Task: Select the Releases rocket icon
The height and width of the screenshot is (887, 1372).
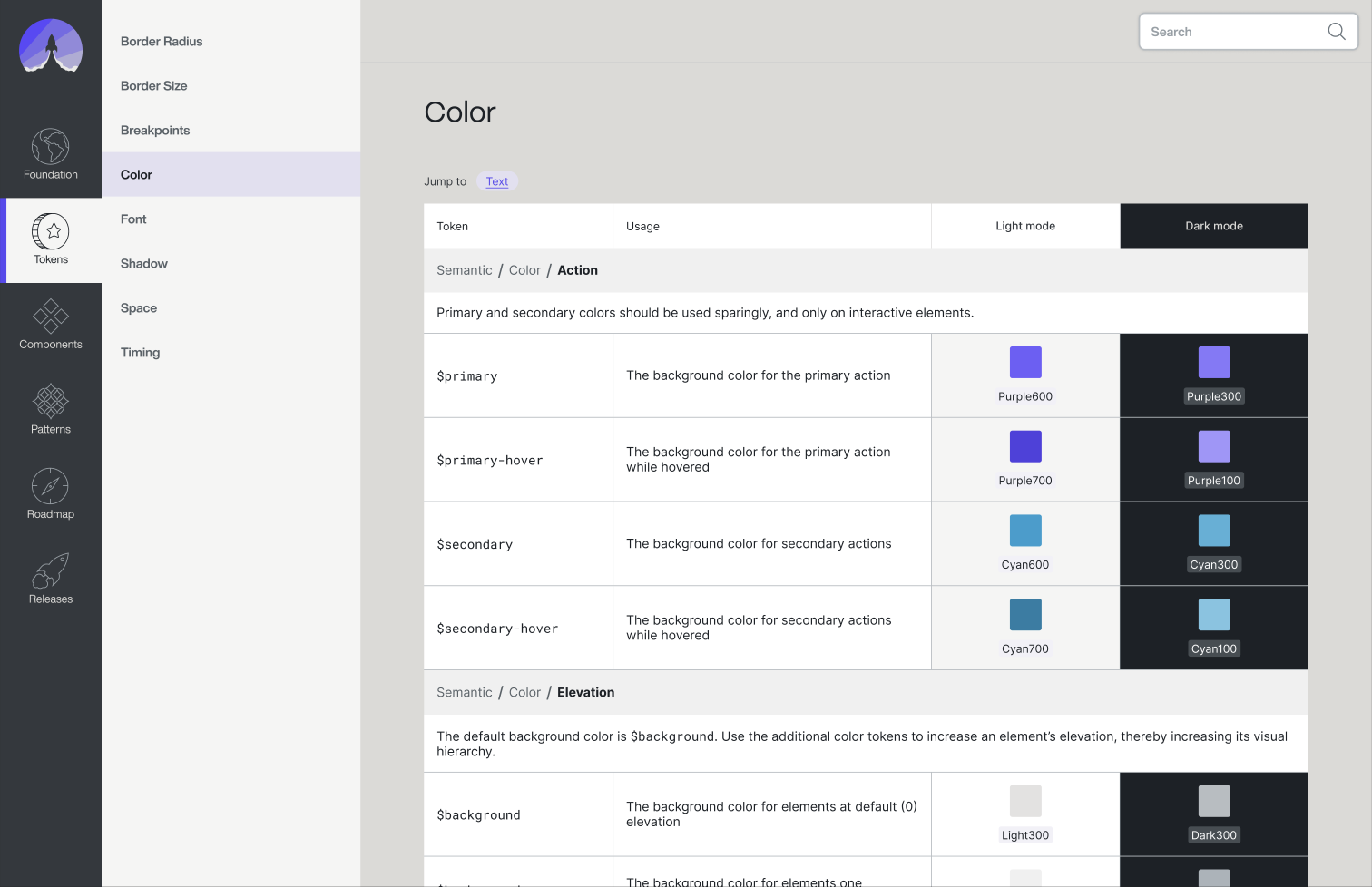Action: click(x=50, y=577)
